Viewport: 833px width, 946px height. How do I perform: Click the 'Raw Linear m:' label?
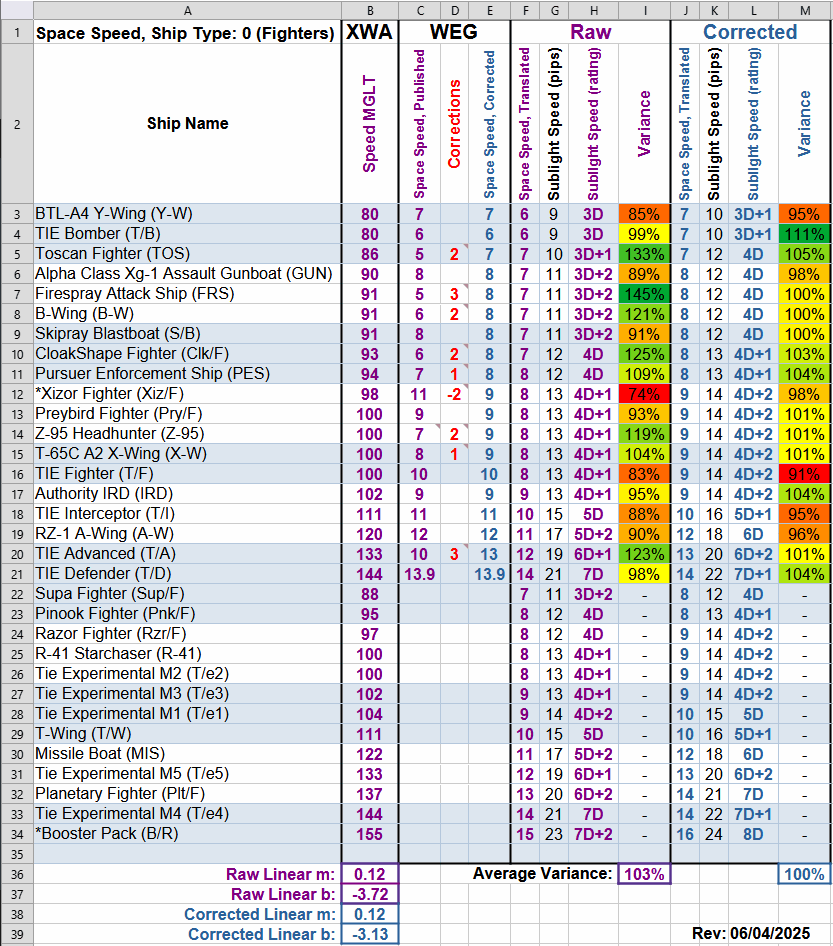tap(280, 874)
